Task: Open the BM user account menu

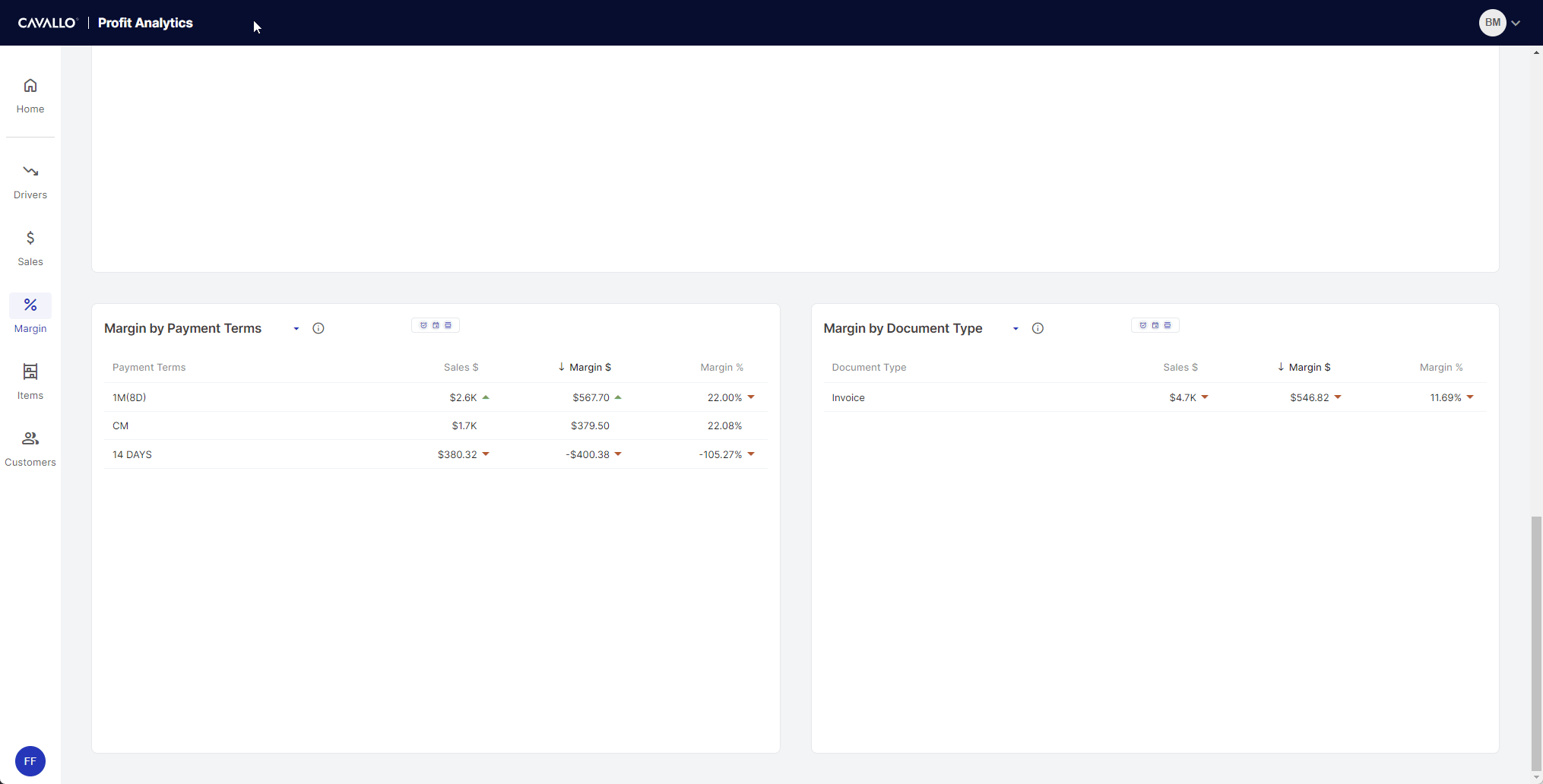Action: point(1499,23)
